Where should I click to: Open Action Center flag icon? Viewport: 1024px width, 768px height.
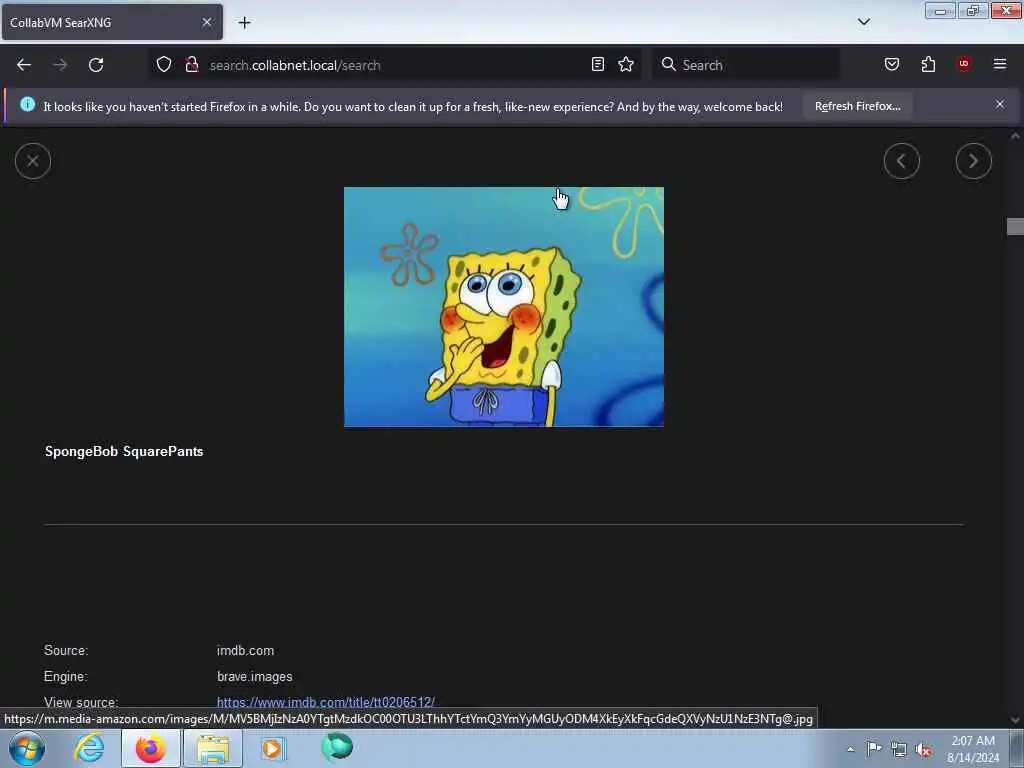tap(874, 749)
